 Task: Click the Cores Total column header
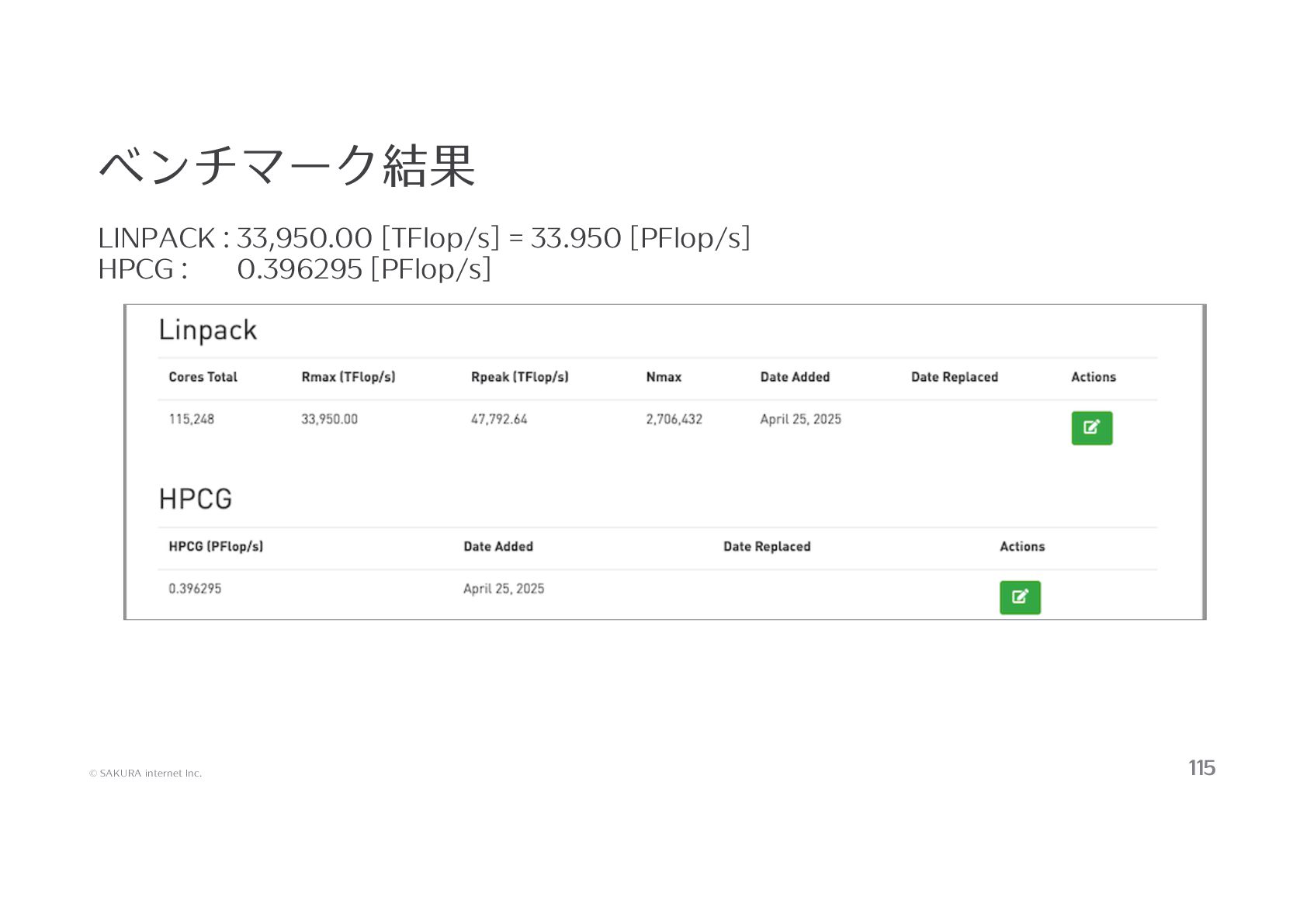pyautogui.click(x=203, y=377)
